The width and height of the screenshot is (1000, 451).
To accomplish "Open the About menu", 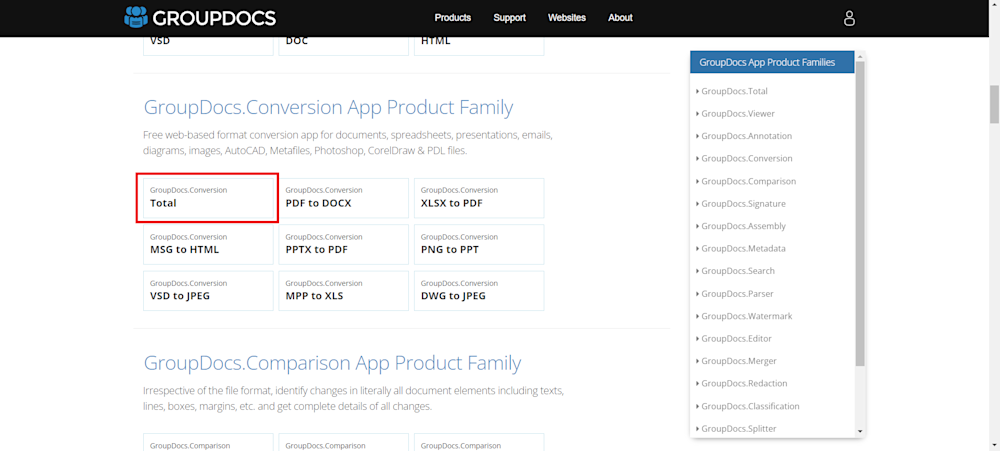I will point(621,18).
